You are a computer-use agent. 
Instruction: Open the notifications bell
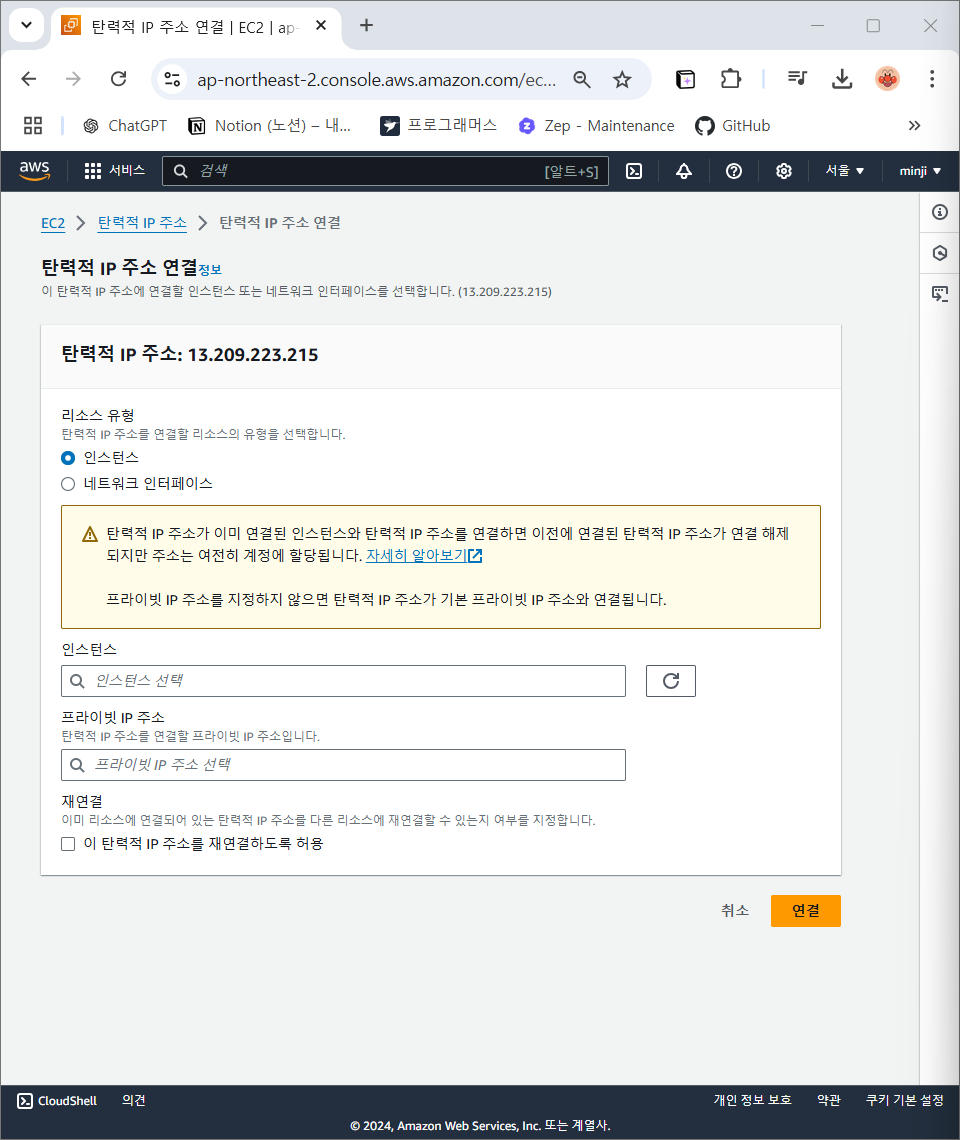(684, 171)
